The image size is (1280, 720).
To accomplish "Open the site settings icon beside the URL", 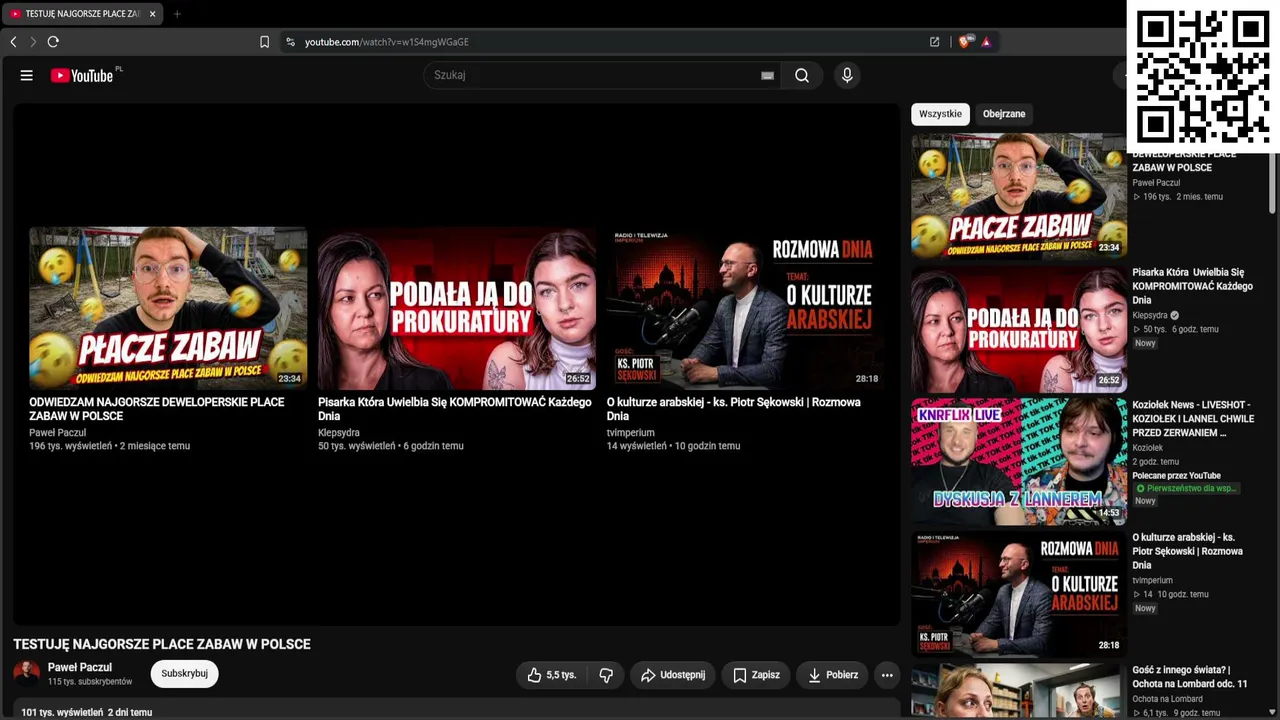I will click(x=290, y=42).
